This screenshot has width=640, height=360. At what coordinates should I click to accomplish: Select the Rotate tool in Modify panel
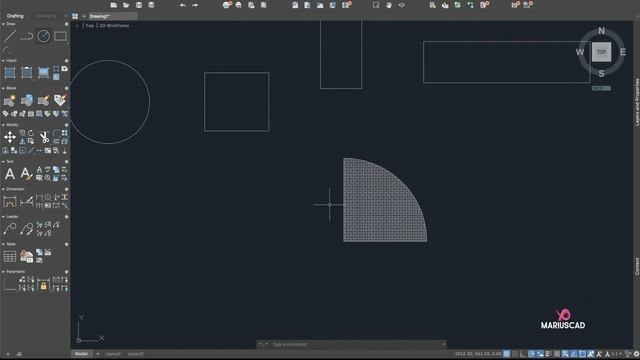(31, 133)
